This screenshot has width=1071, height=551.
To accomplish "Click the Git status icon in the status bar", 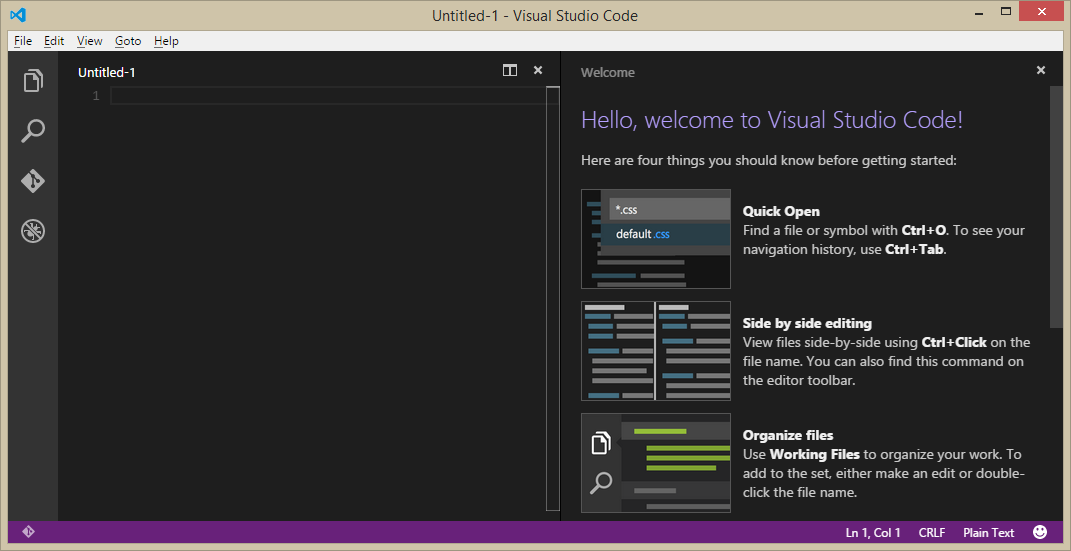I will tap(29, 532).
